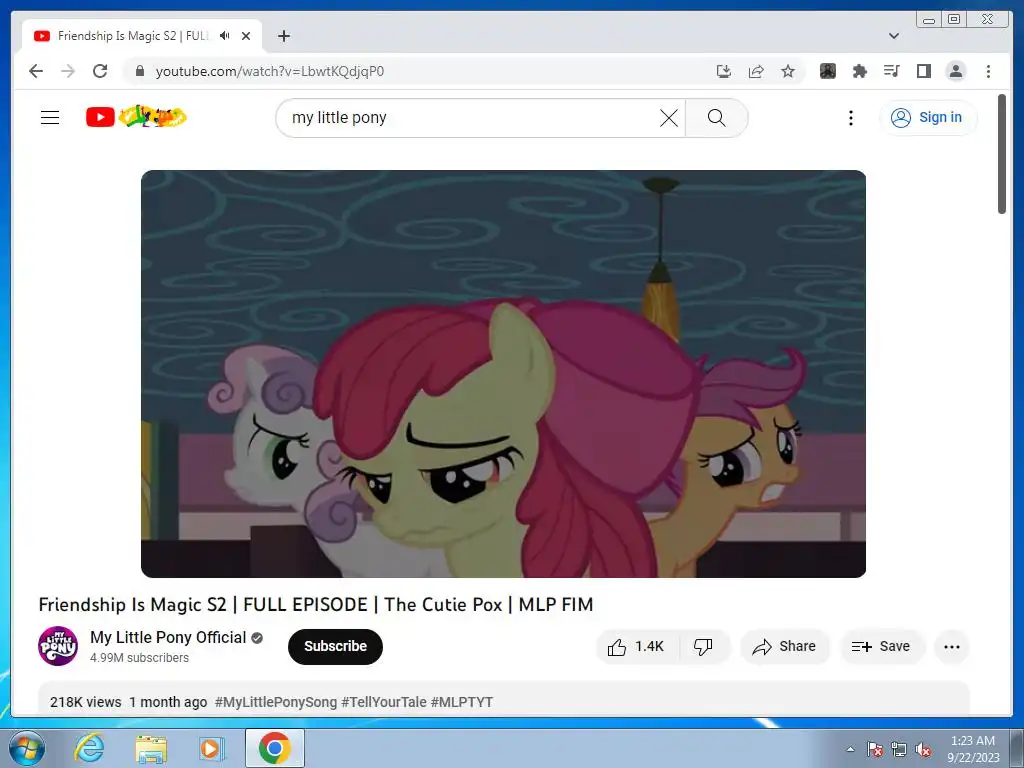Image resolution: width=1024 pixels, height=768 pixels.
Task: Open the YouTube hamburger guide menu
Action: click(50, 118)
